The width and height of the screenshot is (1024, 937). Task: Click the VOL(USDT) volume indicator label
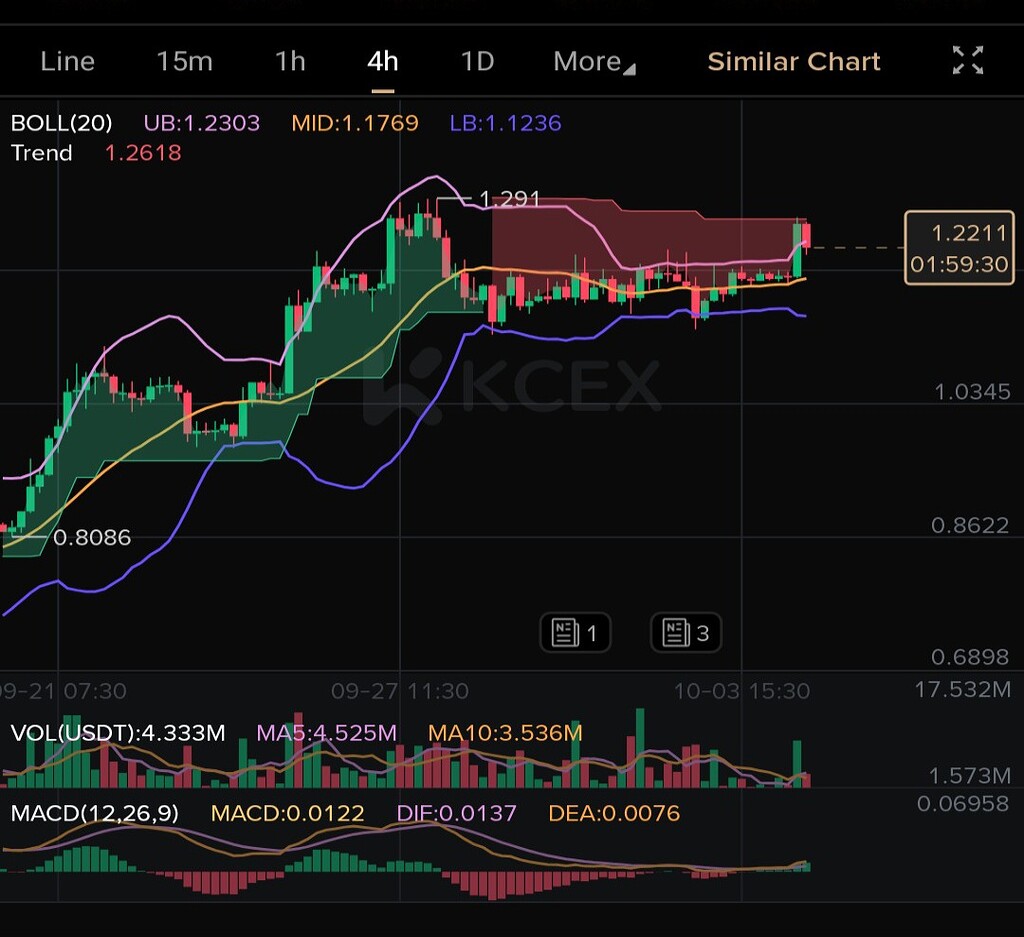pyautogui.click(x=118, y=733)
